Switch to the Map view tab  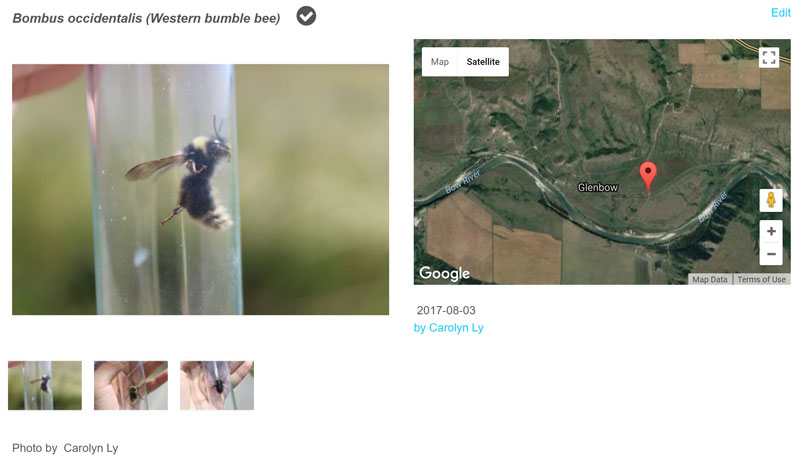(x=440, y=62)
